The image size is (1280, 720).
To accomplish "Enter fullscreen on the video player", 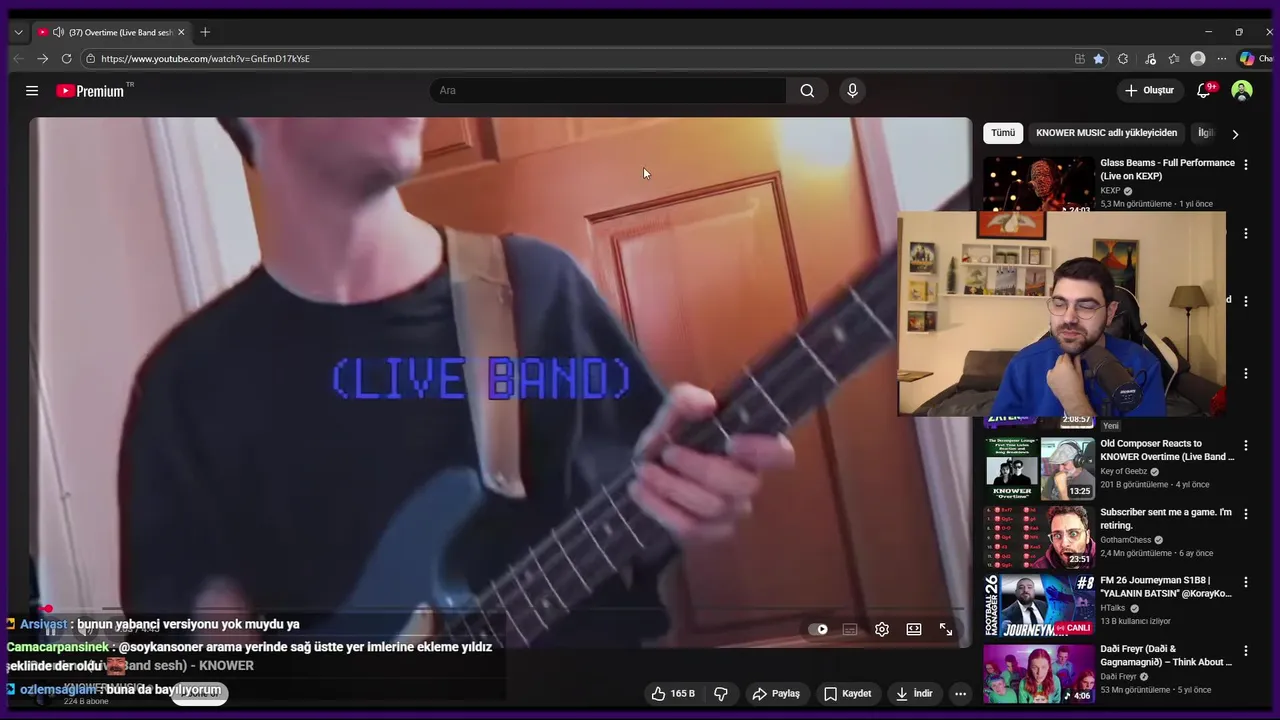I will click(x=946, y=629).
